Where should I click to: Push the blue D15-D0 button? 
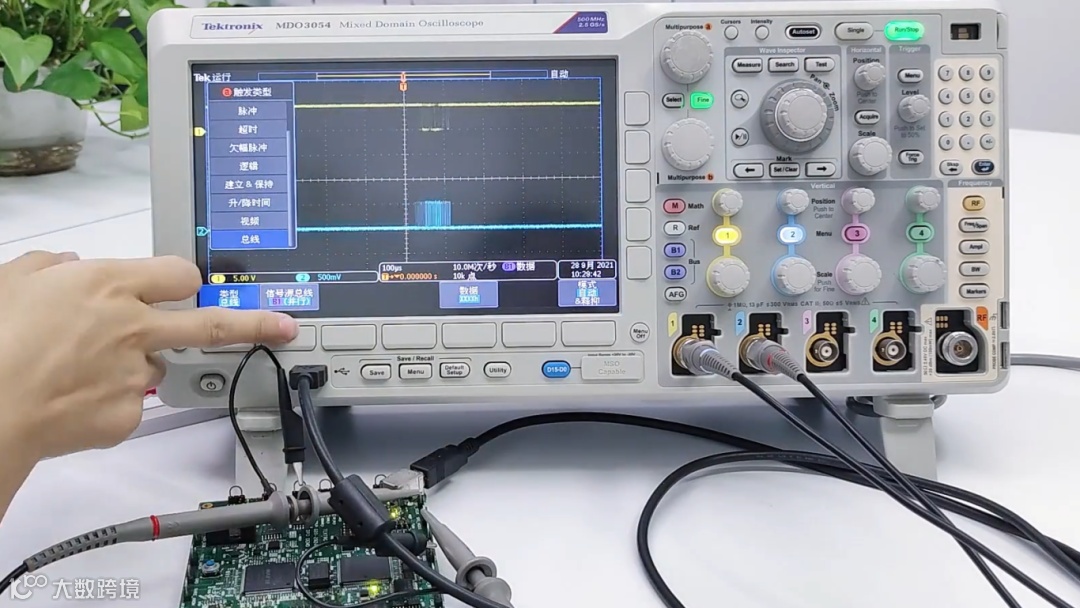click(556, 370)
